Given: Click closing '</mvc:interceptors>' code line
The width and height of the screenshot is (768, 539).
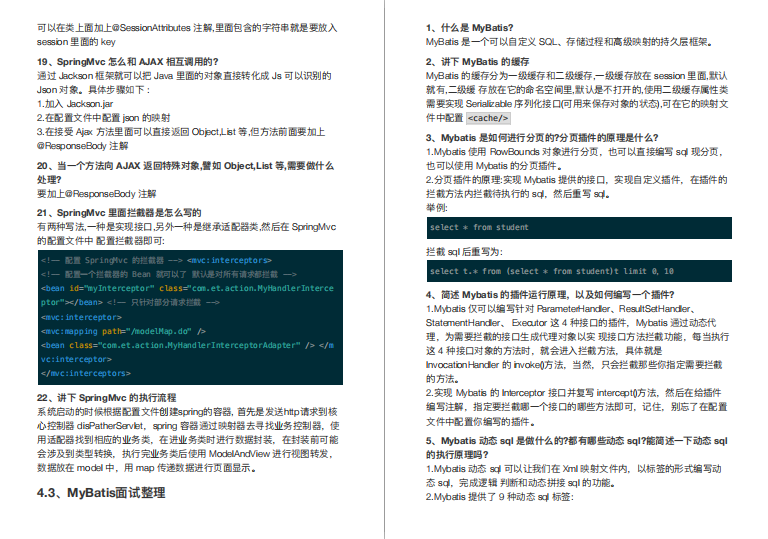Looking at the screenshot, I should coord(86,373).
